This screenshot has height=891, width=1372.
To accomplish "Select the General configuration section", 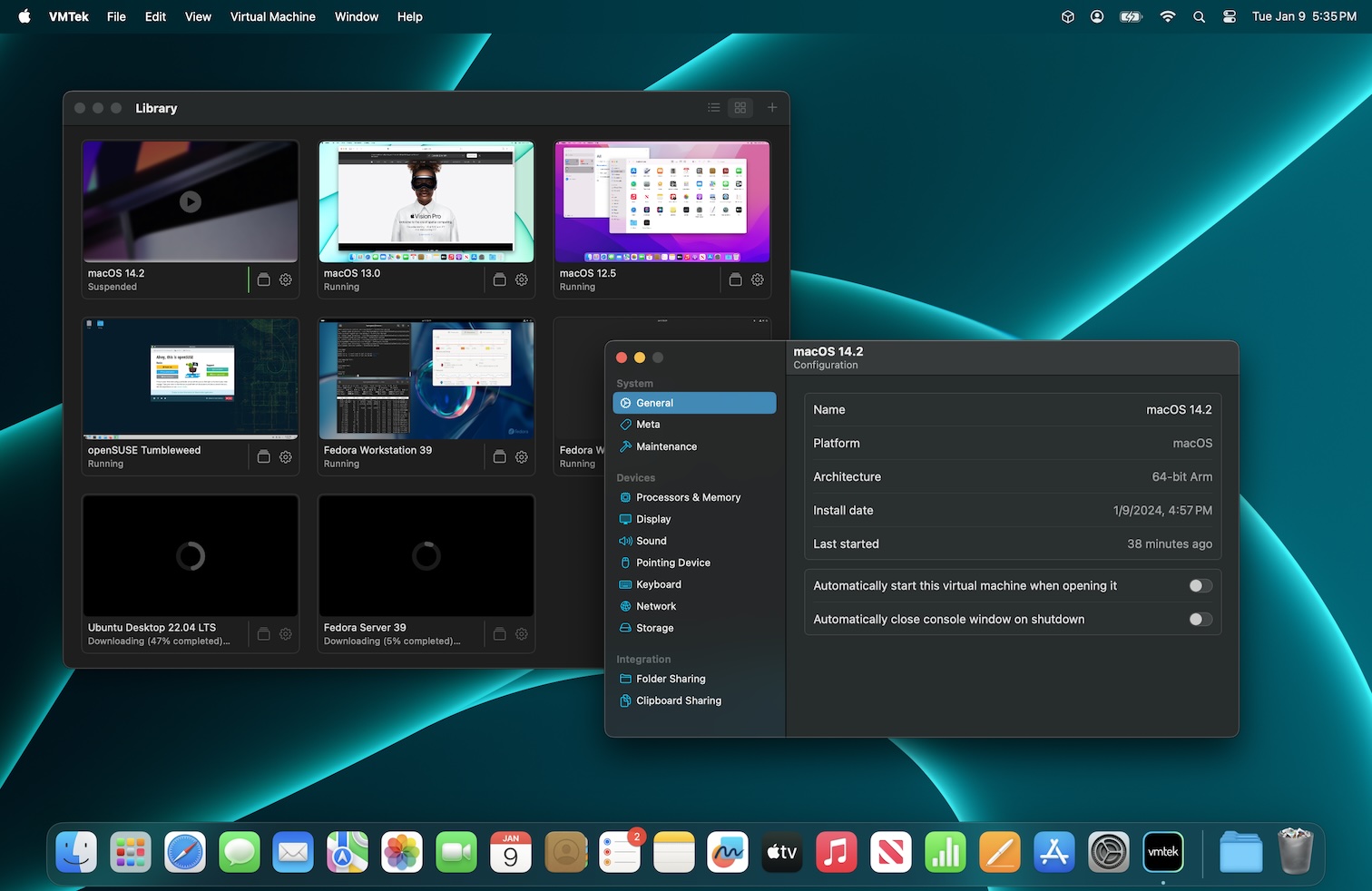I will tap(694, 403).
